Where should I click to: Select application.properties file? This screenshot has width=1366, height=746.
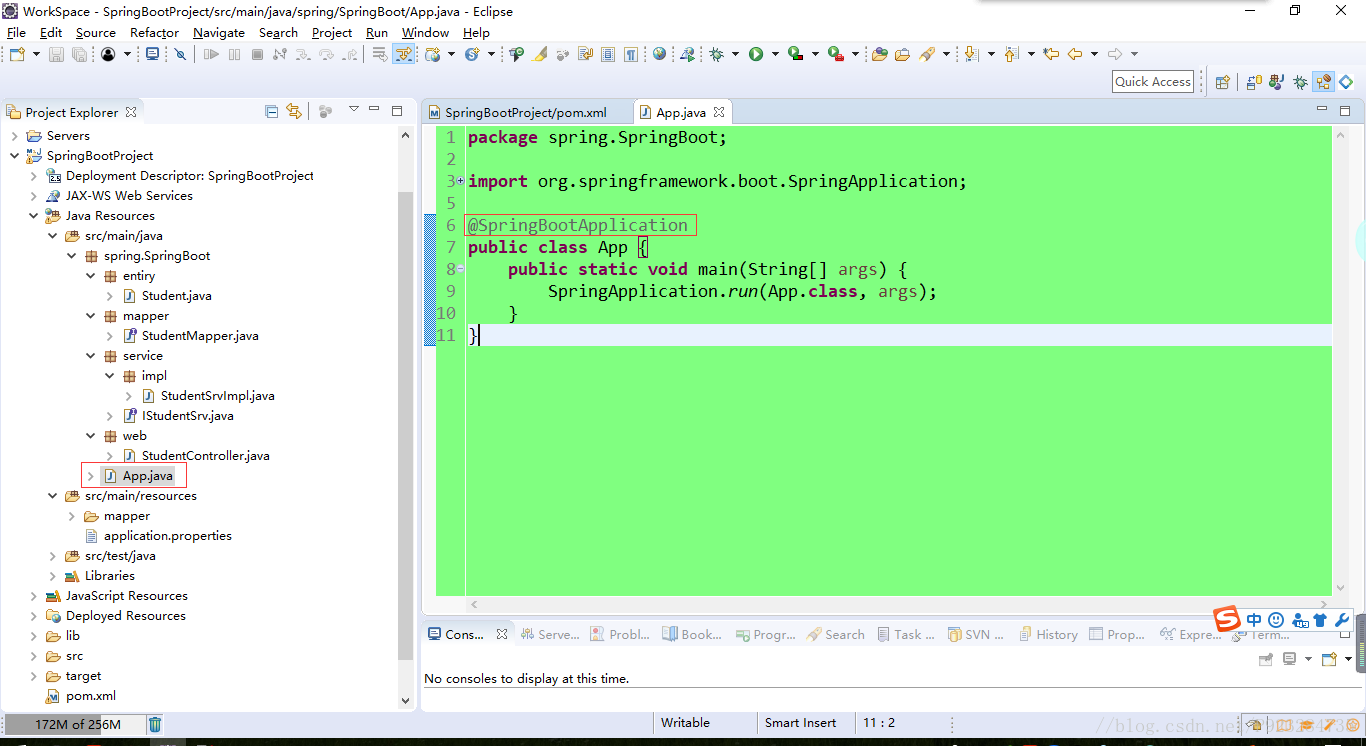click(x=168, y=535)
